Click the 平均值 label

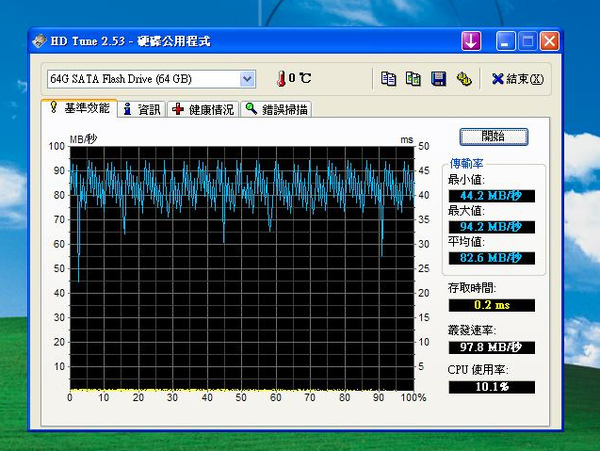coord(466,242)
